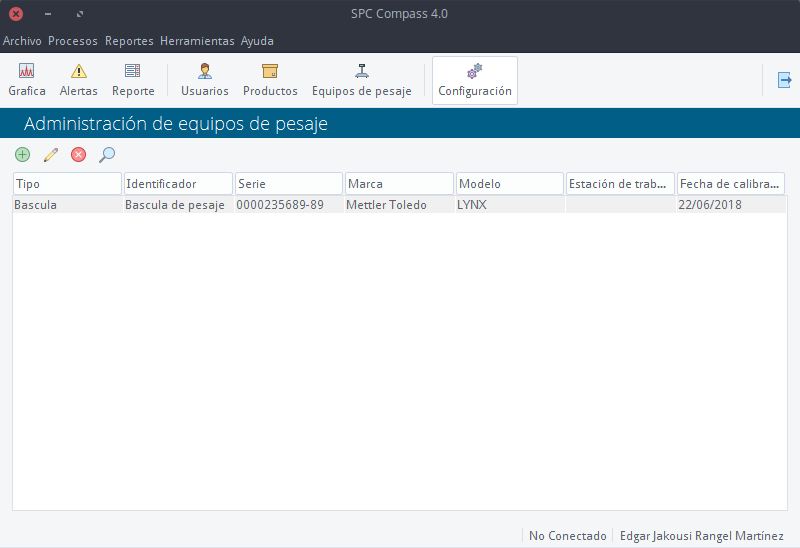The image size is (800, 548).
Task: Edit equipment with the pencil icon
Action: 51,155
